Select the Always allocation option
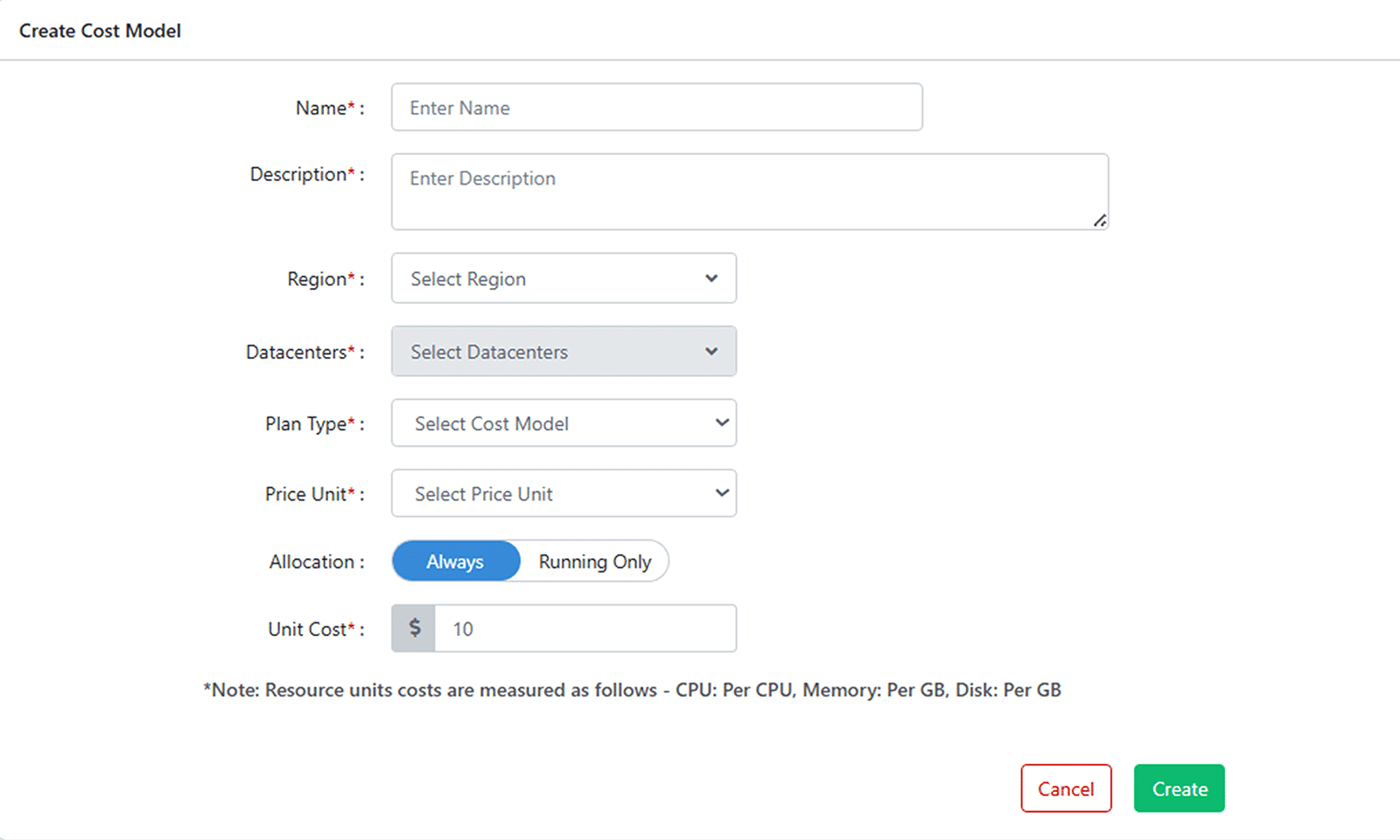 (x=455, y=562)
